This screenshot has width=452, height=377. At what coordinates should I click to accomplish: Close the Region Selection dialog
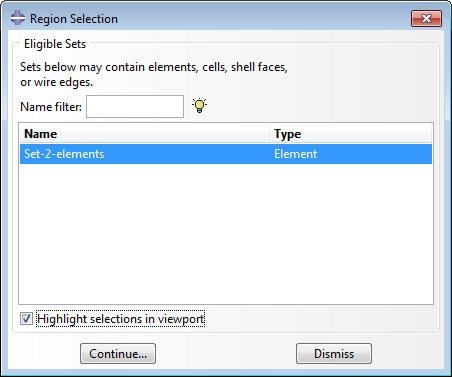426,18
